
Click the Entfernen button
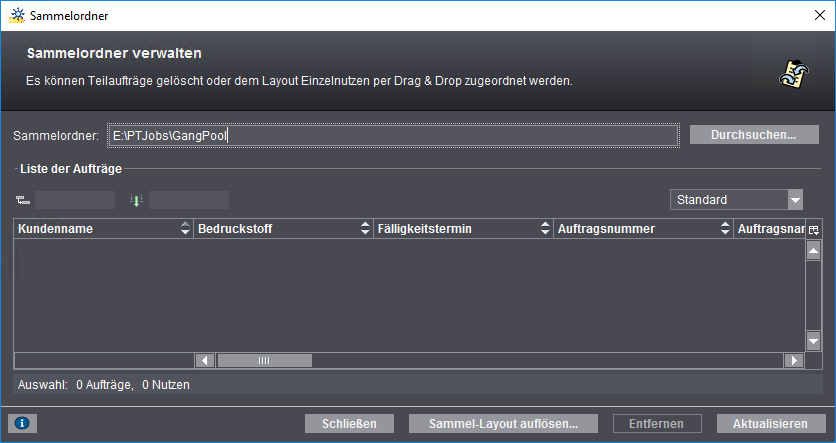click(657, 424)
